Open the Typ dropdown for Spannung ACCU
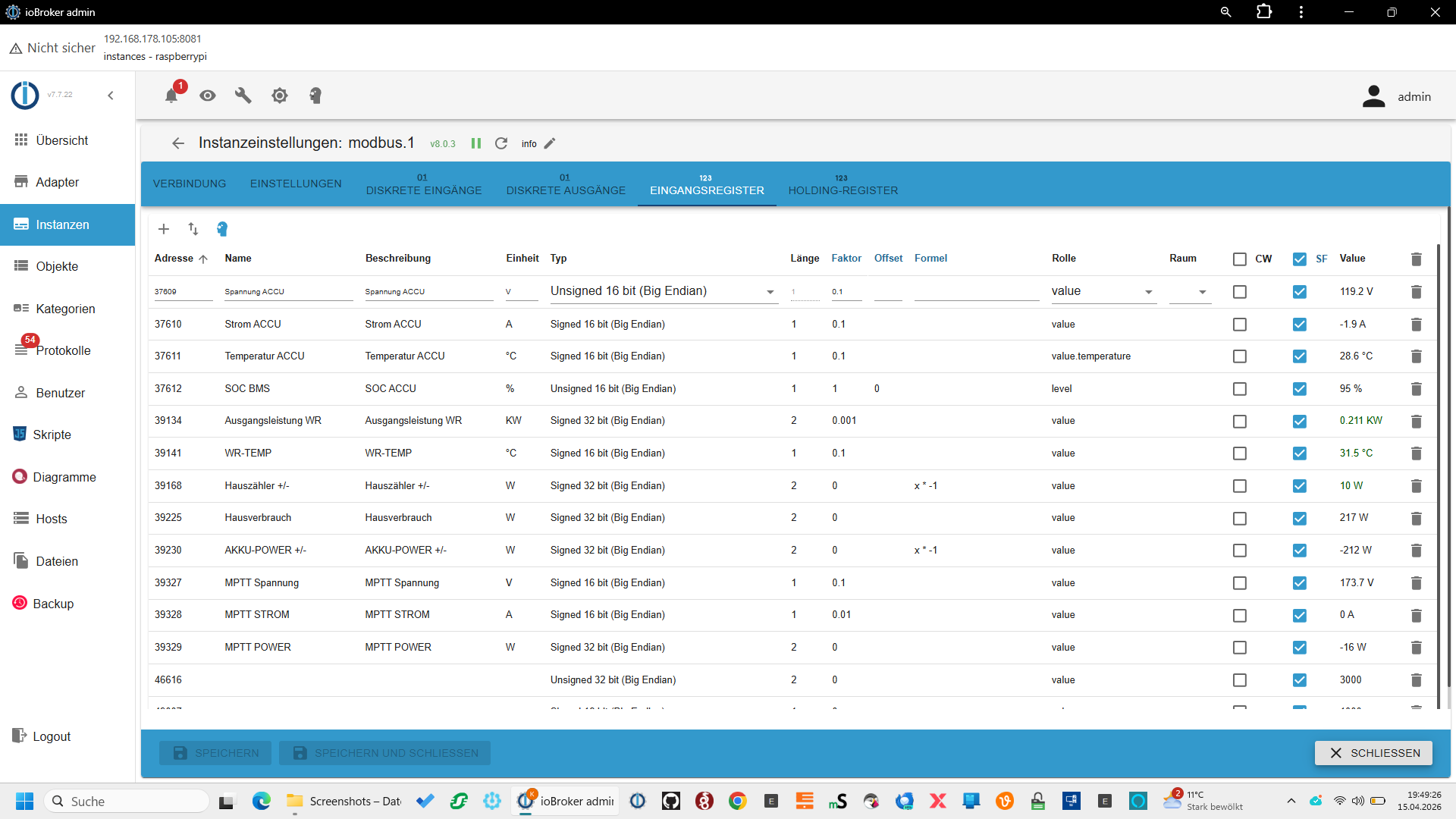 pos(664,292)
